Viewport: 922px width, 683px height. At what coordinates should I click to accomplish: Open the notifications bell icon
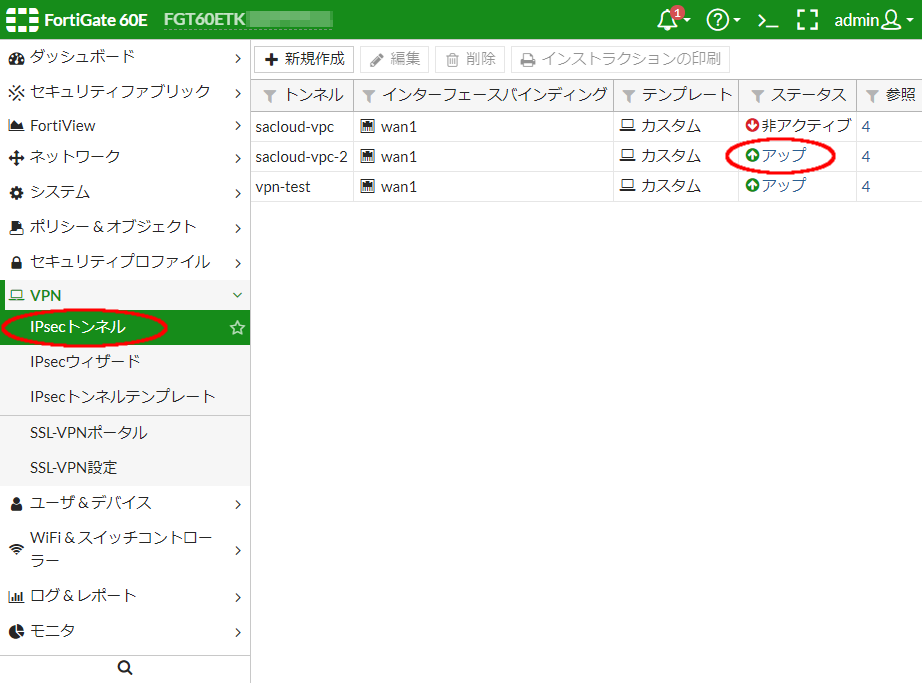coord(668,20)
